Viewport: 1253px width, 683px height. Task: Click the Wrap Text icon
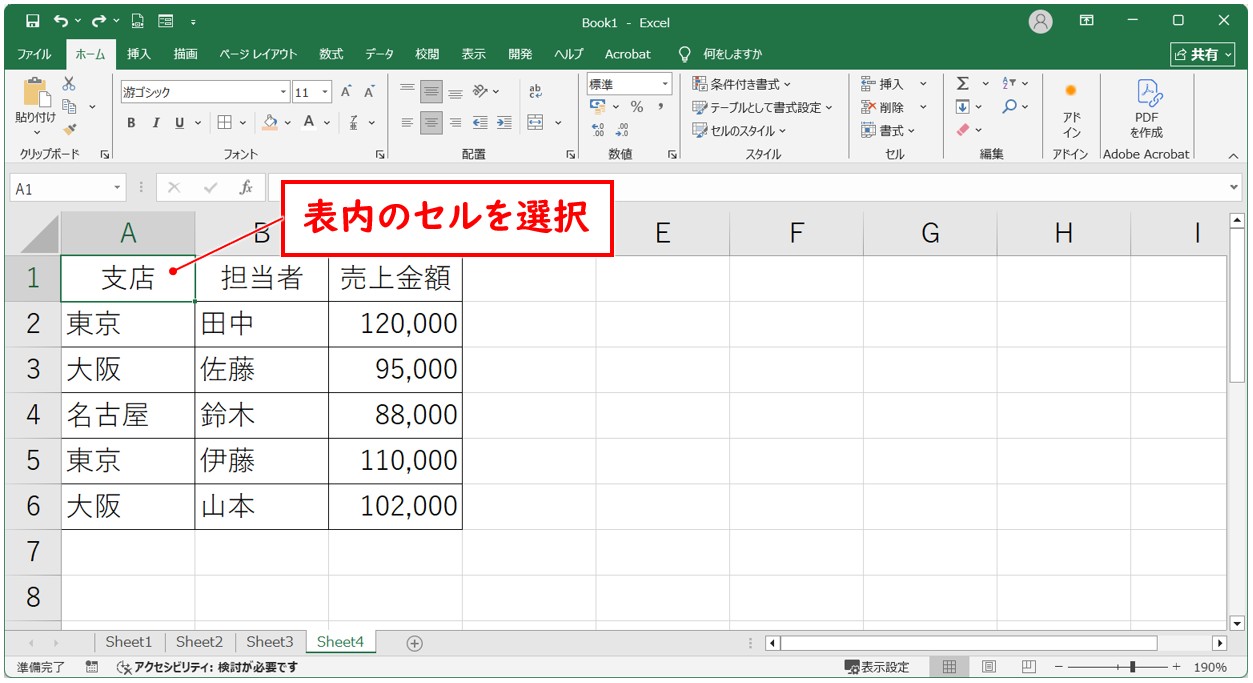pos(535,91)
